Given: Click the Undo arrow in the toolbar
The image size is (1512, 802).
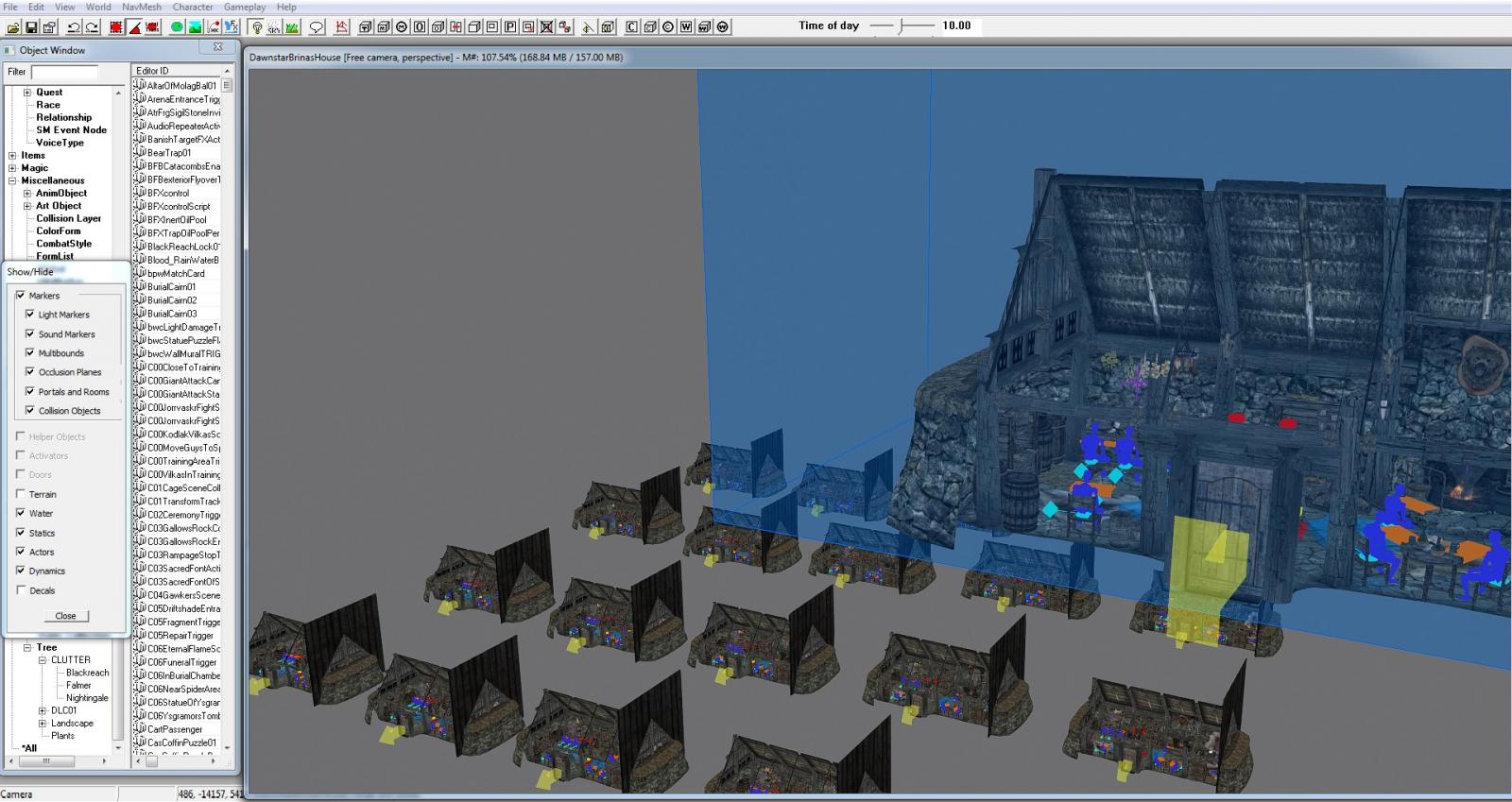Looking at the screenshot, I should [74, 27].
